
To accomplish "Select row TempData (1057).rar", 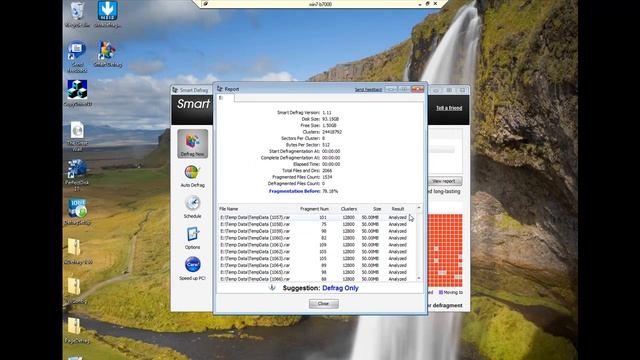I will 316,218.
